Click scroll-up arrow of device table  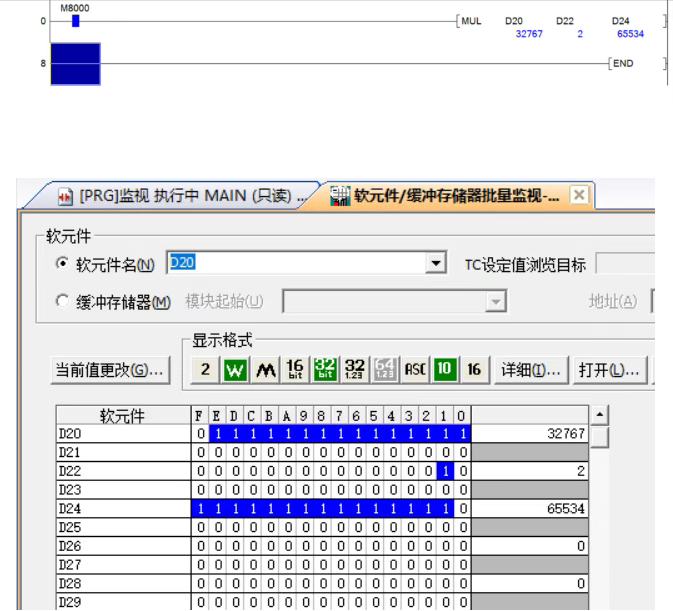pyautogui.click(x=600, y=415)
